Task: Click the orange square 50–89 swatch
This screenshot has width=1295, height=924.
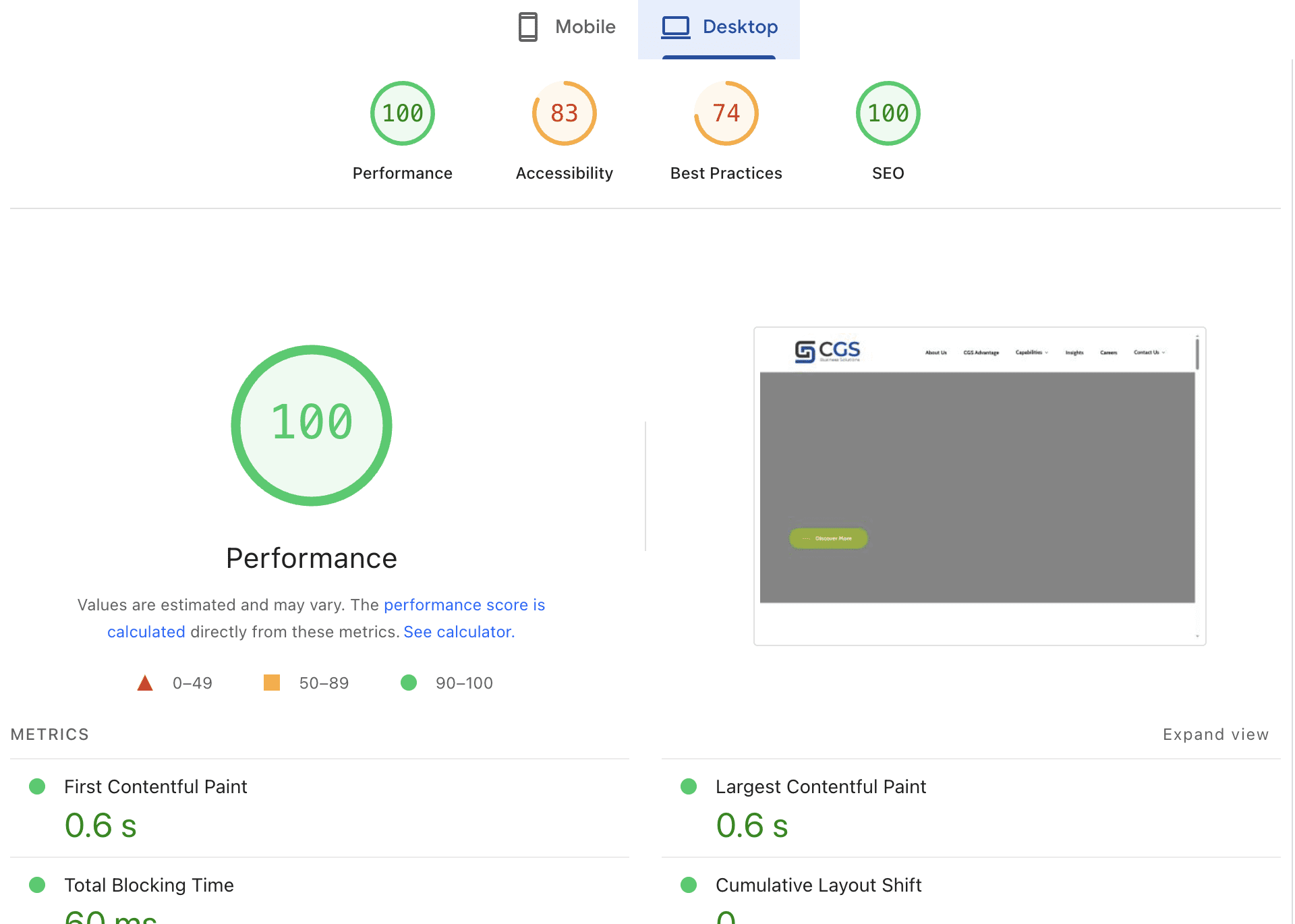Action: click(x=272, y=683)
